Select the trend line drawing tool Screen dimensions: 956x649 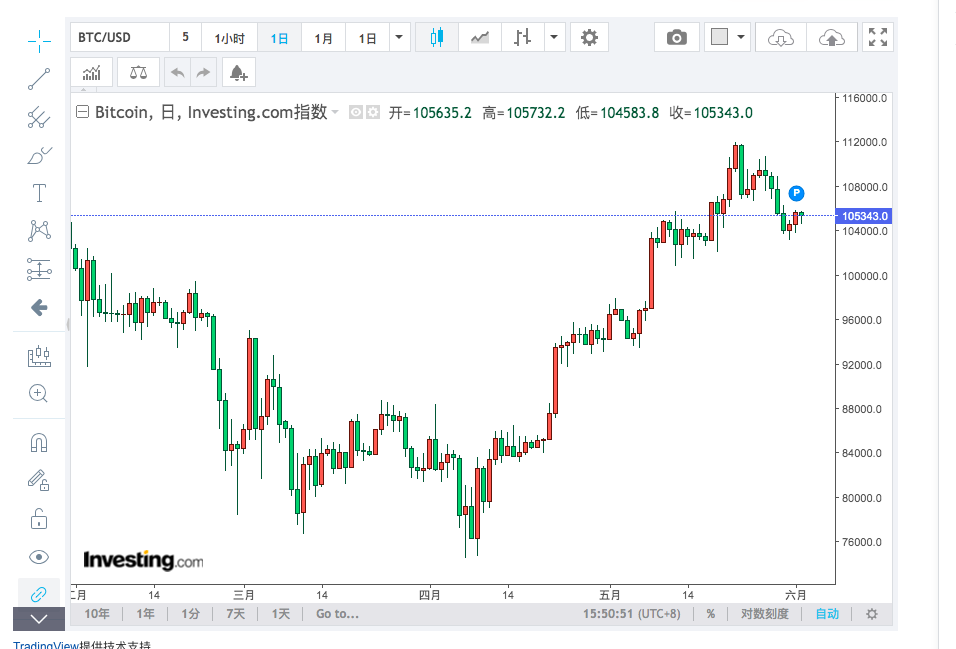[x=39, y=79]
